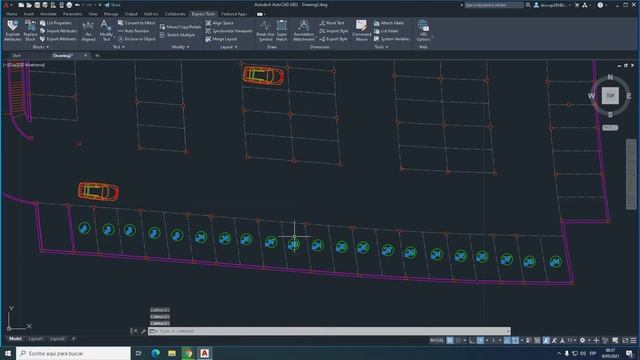Click Reset Text in the Dimension panel
Viewport: 640px width, 360px height.
click(x=332, y=23)
